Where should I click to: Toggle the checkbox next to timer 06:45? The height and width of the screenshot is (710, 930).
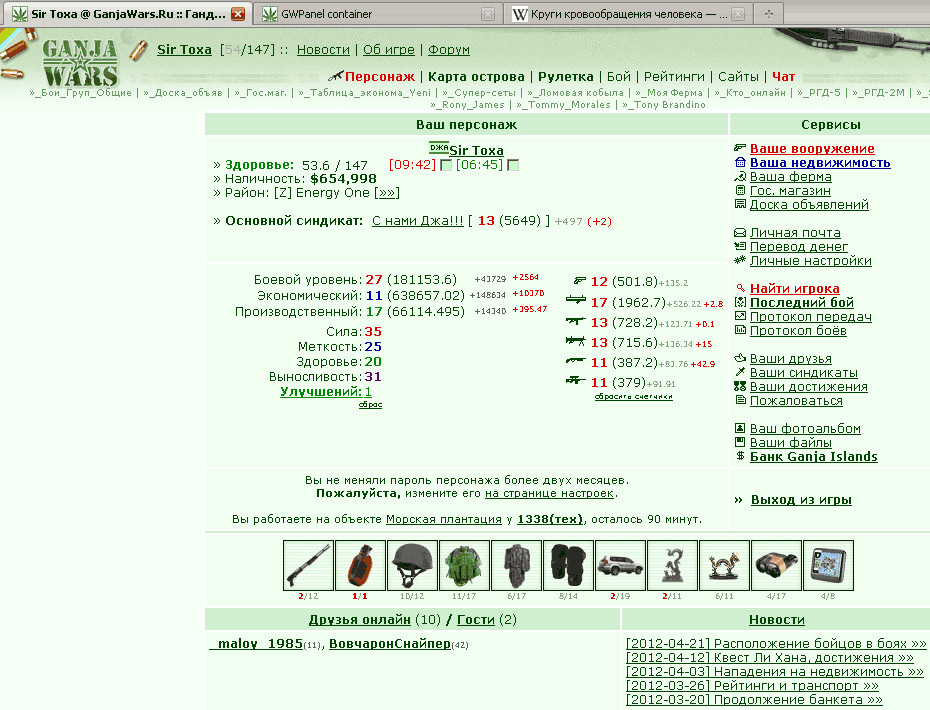tap(514, 165)
